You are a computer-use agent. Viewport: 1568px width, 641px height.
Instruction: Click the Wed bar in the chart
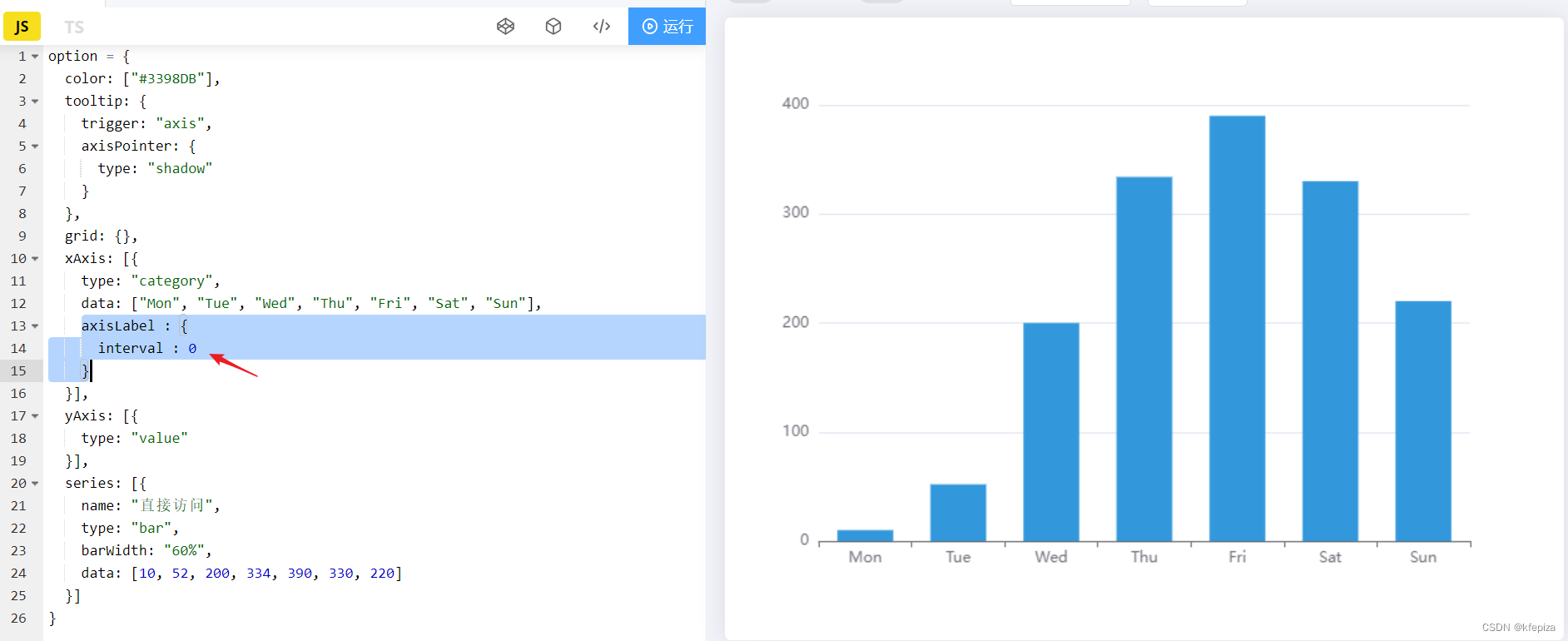pyautogui.click(x=1051, y=432)
